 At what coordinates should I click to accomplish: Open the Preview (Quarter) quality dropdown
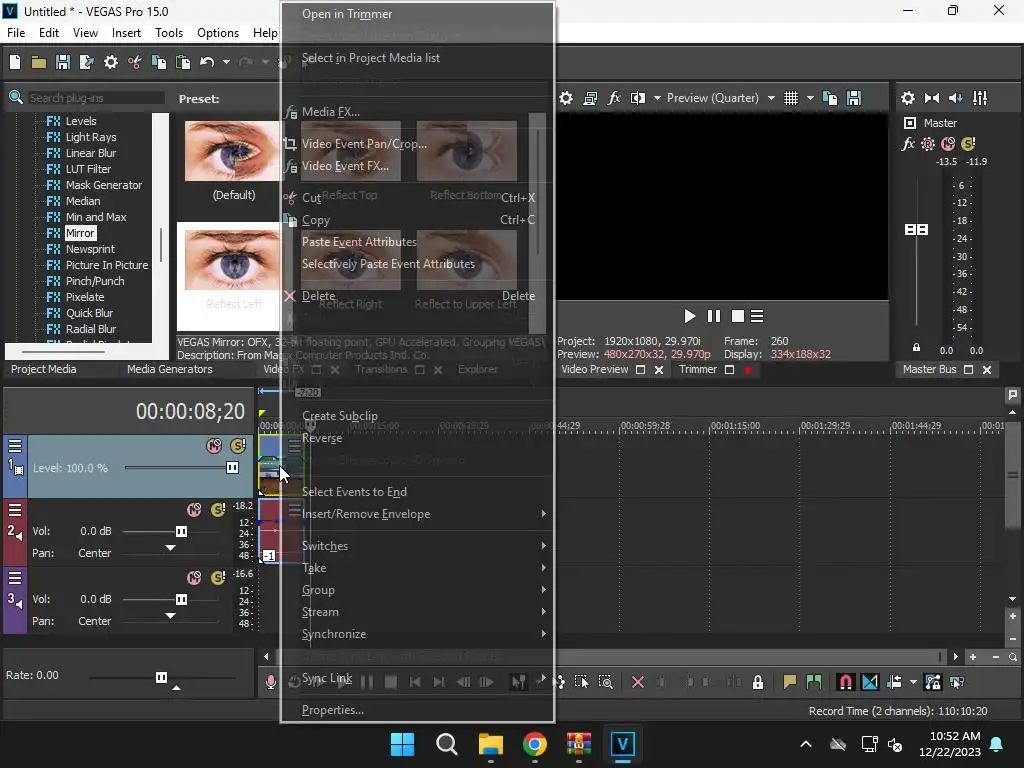click(x=771, y=98)
